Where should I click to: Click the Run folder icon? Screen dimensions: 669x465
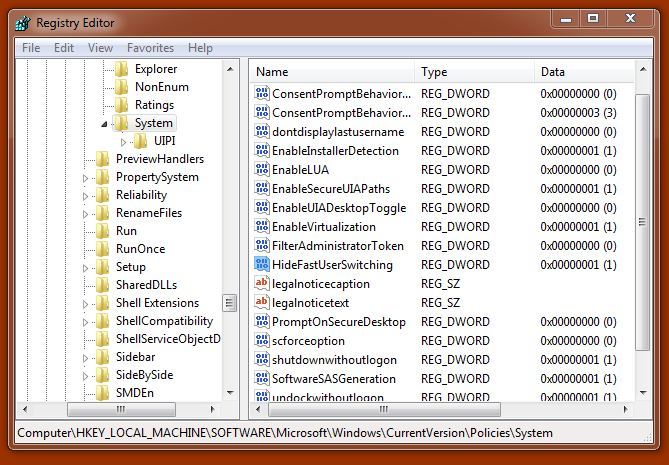102,231
